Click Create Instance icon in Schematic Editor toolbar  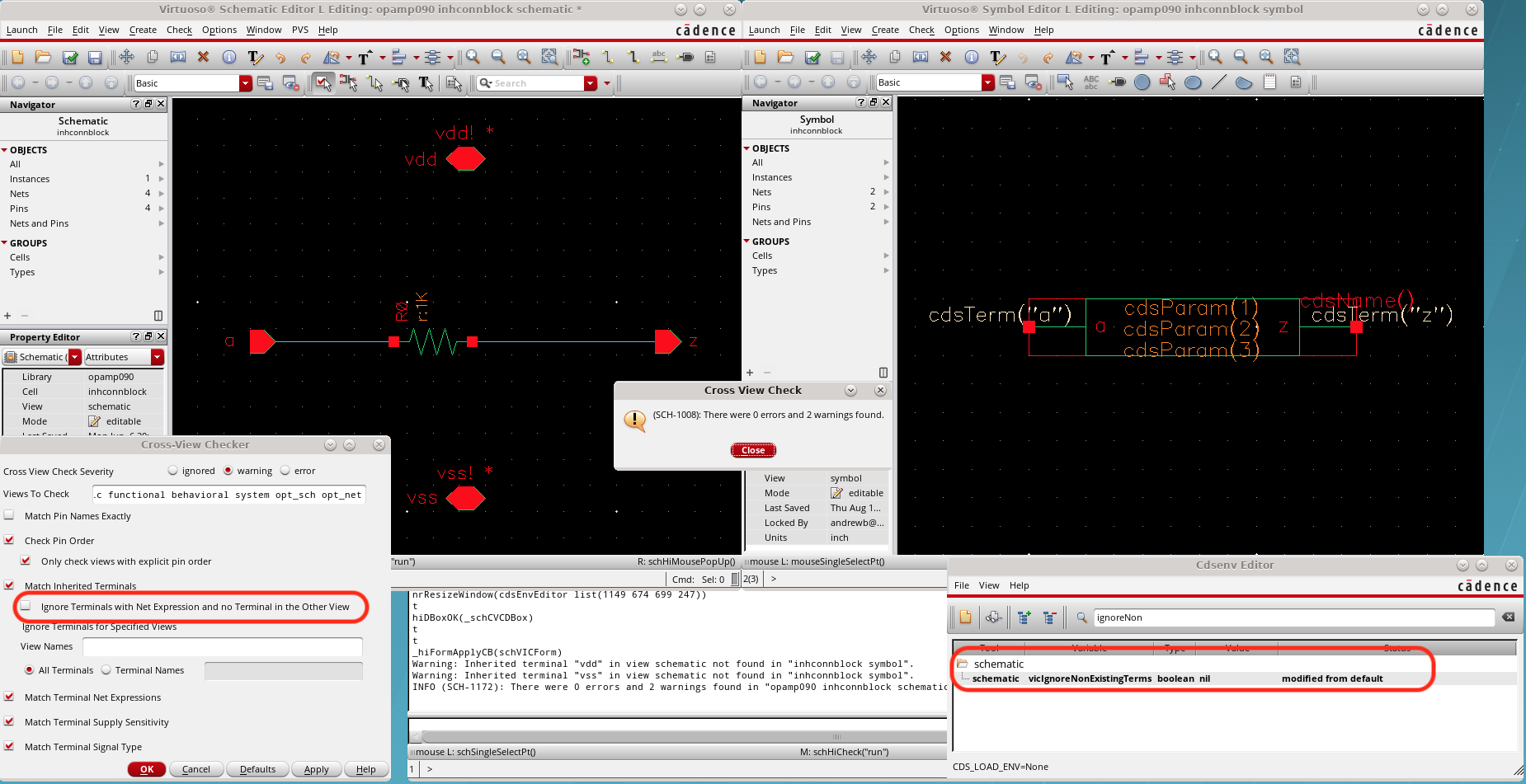582,57
